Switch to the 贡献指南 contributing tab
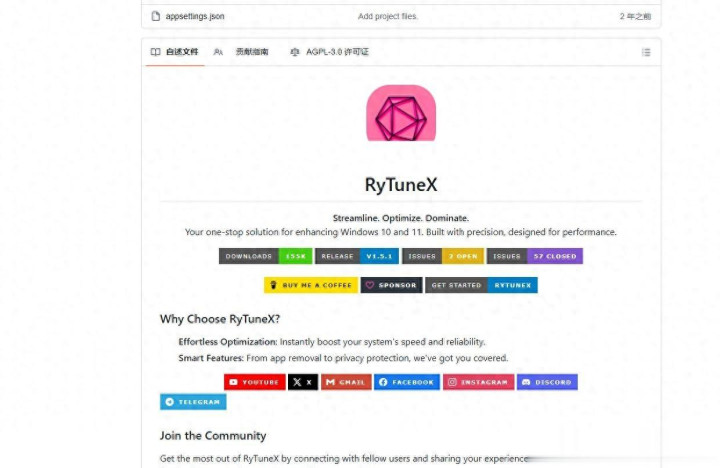Screen dimensions: 720x468 [241, 52]
